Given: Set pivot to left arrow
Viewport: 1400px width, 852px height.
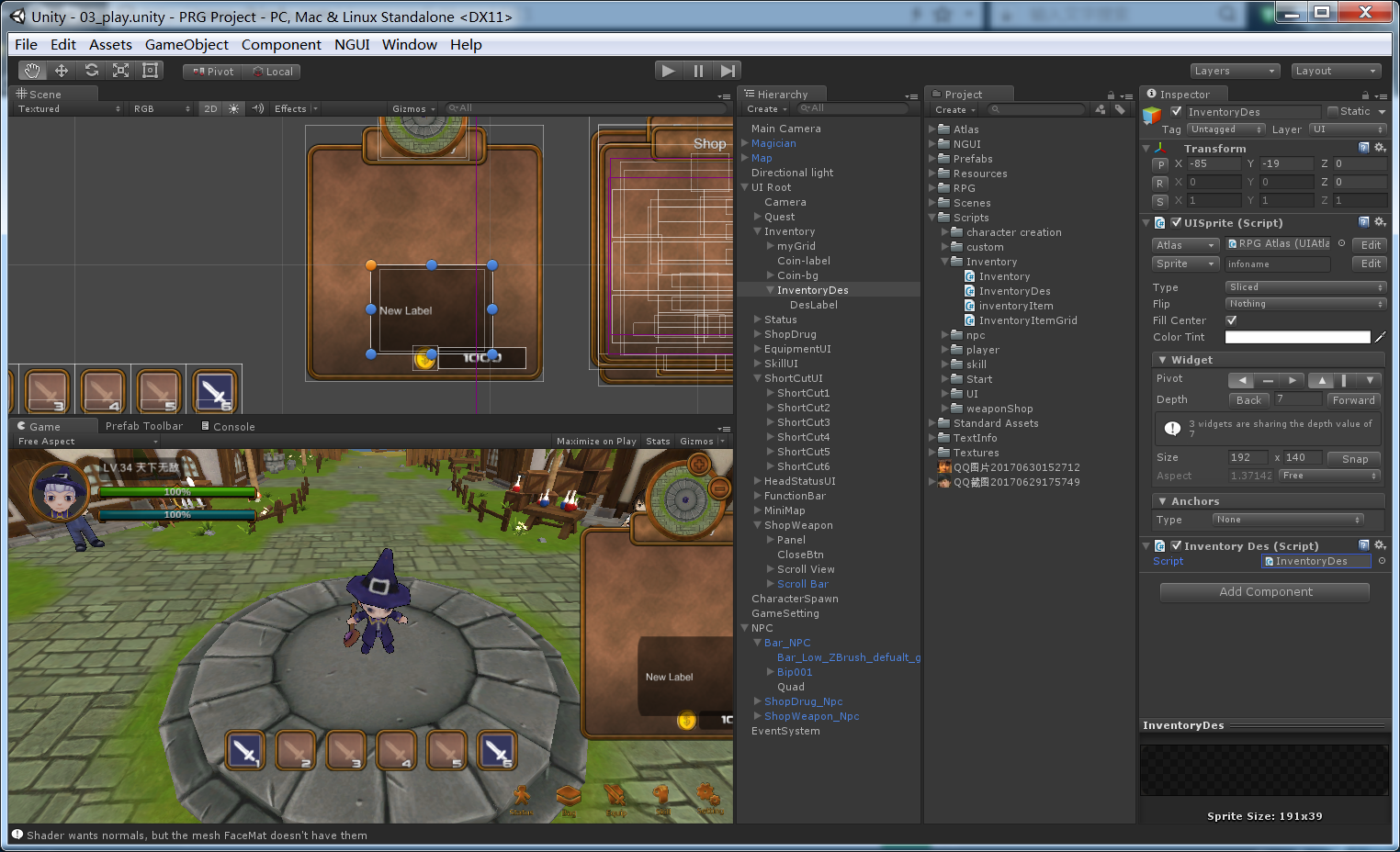Looking at the screenshot, I should point(1242,380).
